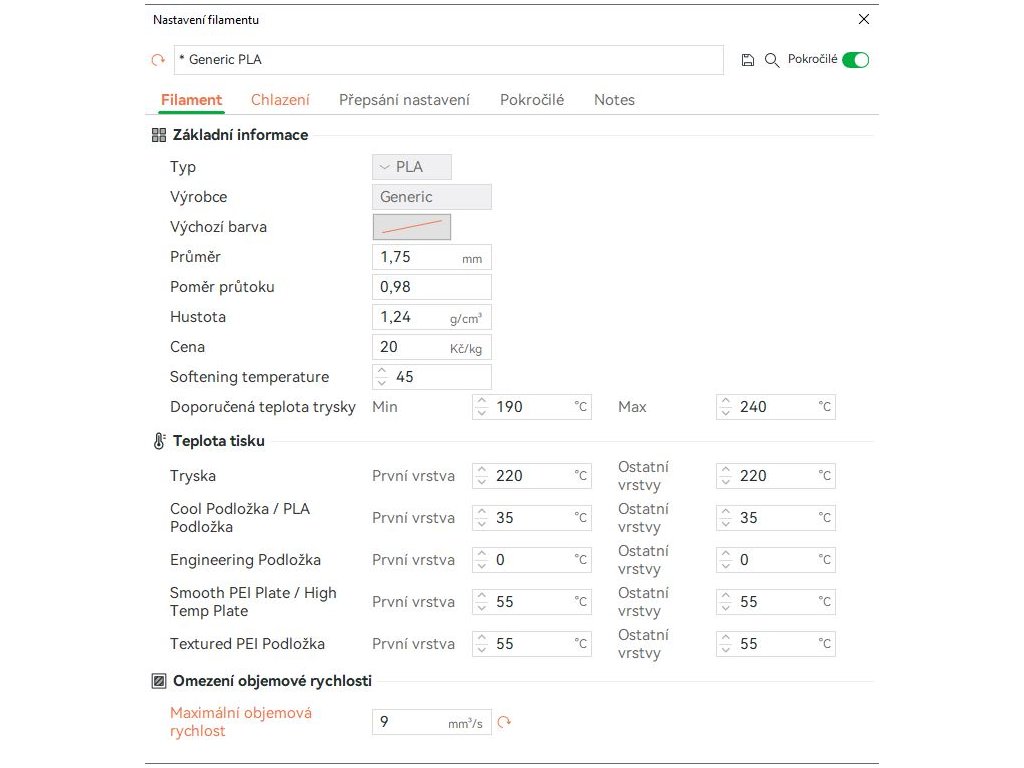Viewport: 1024px width, 768px height.
Task: Click the search magnifier icon
Action: (772, 60)
